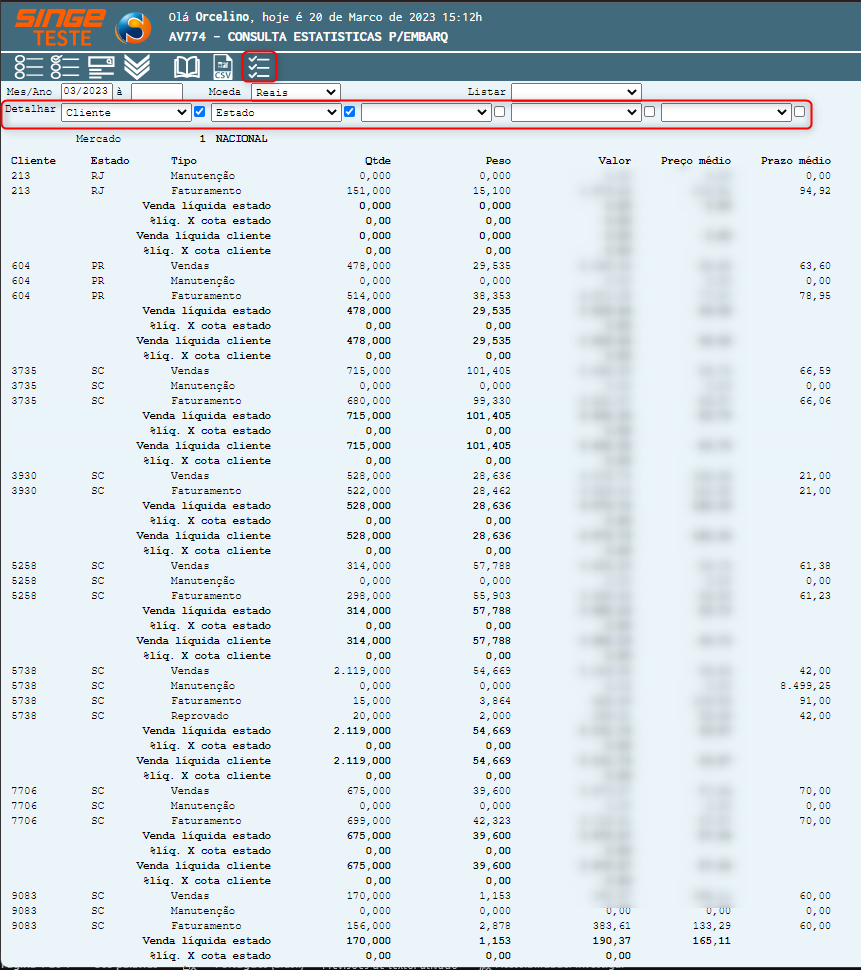Open the fourth empty Detalhar dropdown
The height and width of the screenshot is (970, 861).
[x=576, y=113]
